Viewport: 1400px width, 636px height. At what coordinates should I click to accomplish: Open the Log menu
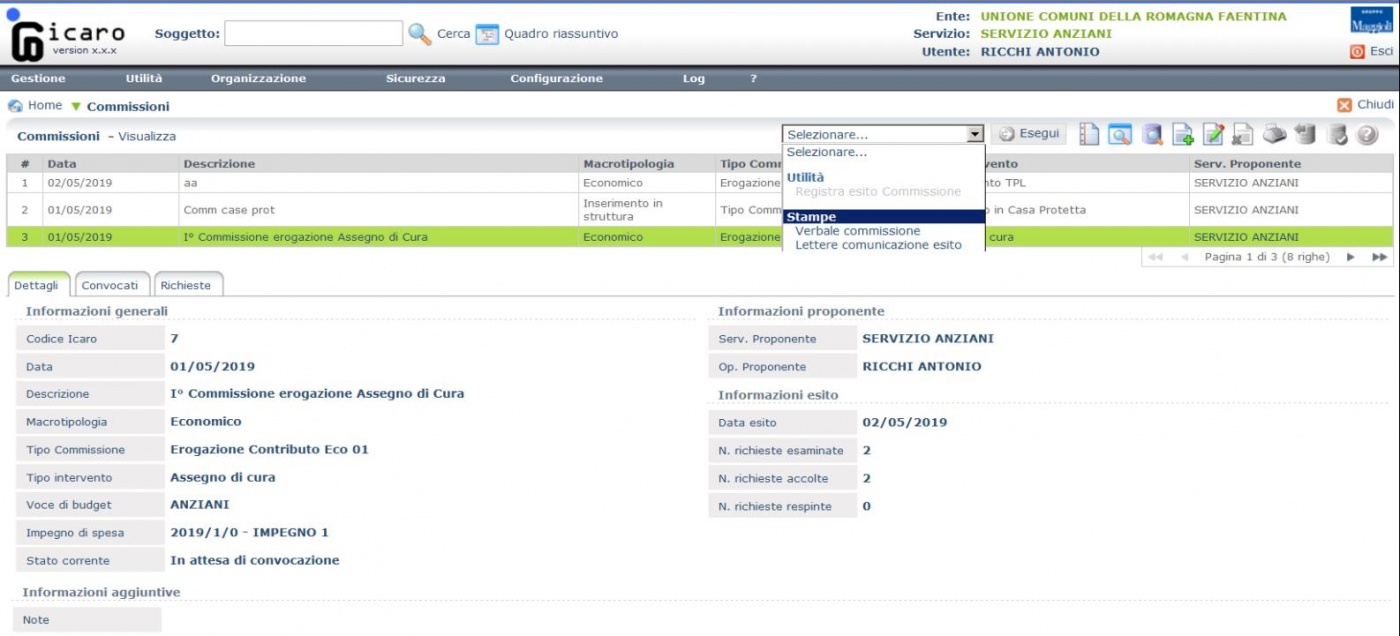694,78
